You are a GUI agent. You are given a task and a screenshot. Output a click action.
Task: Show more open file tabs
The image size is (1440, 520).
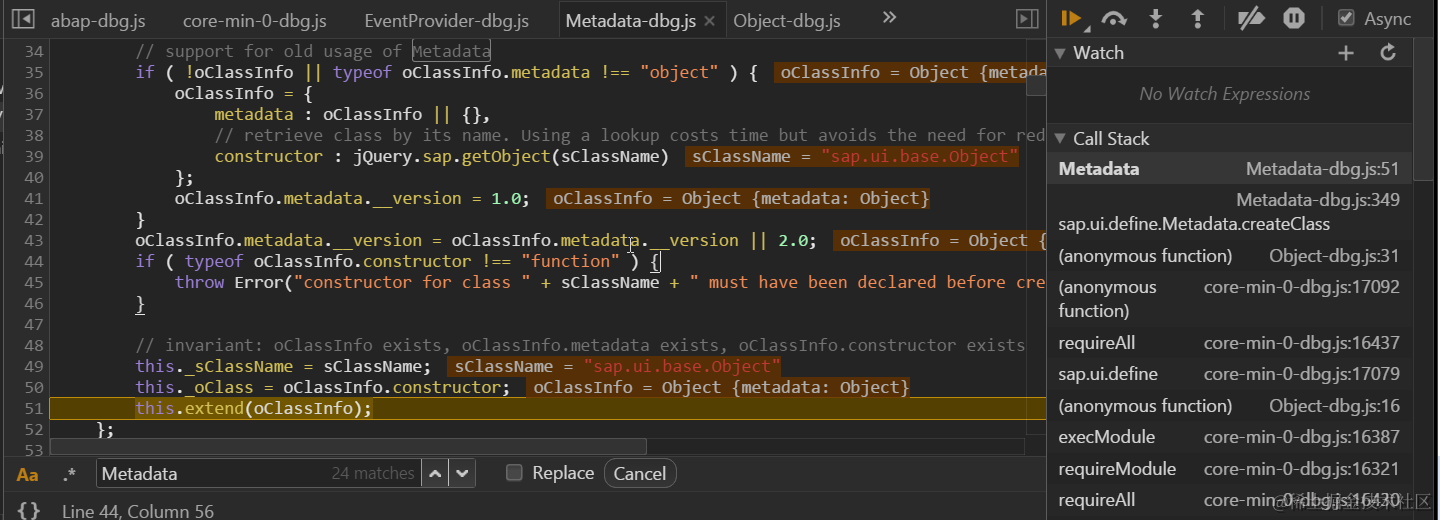(x=889, y=18)
